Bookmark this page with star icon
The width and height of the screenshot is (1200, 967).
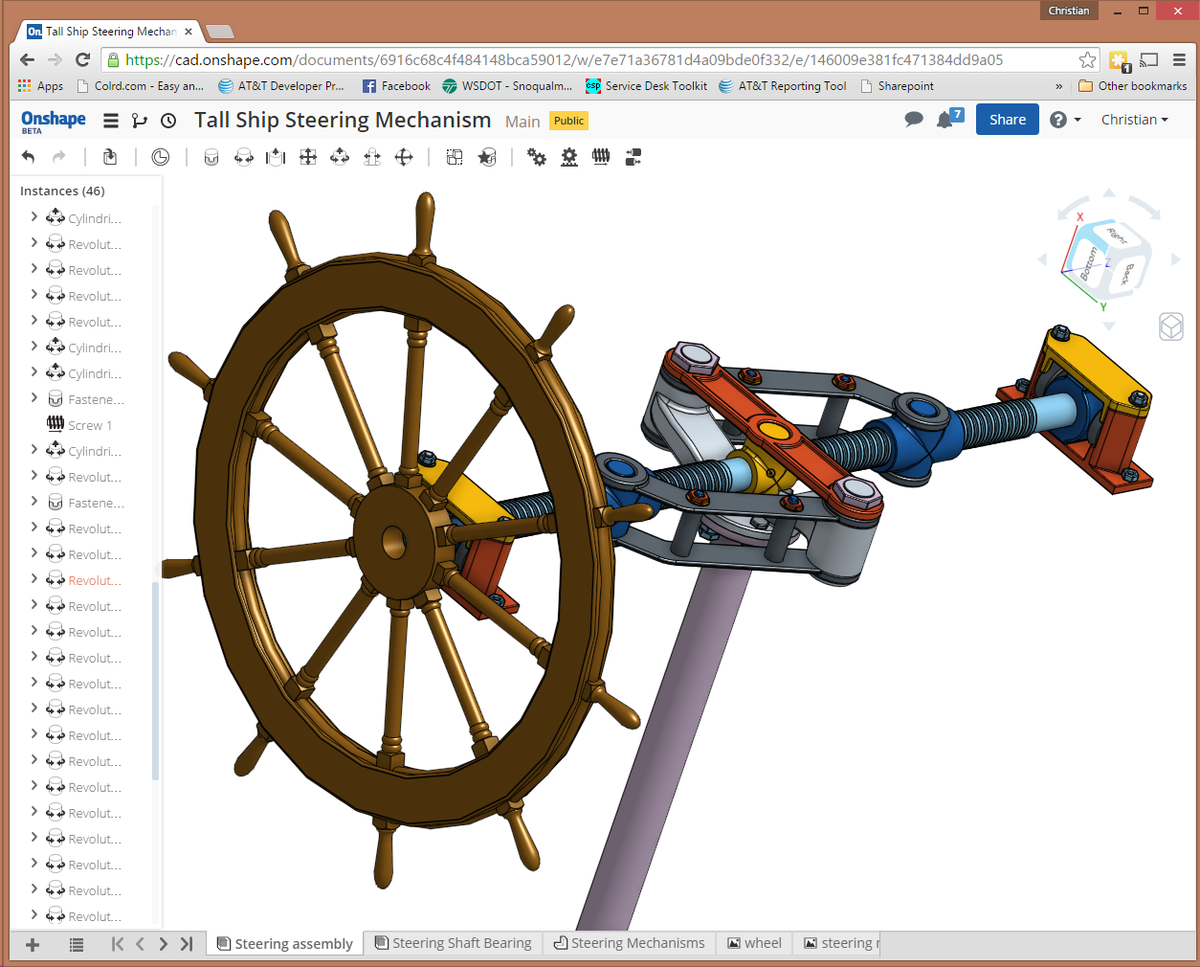click(x=1088, y=59)
